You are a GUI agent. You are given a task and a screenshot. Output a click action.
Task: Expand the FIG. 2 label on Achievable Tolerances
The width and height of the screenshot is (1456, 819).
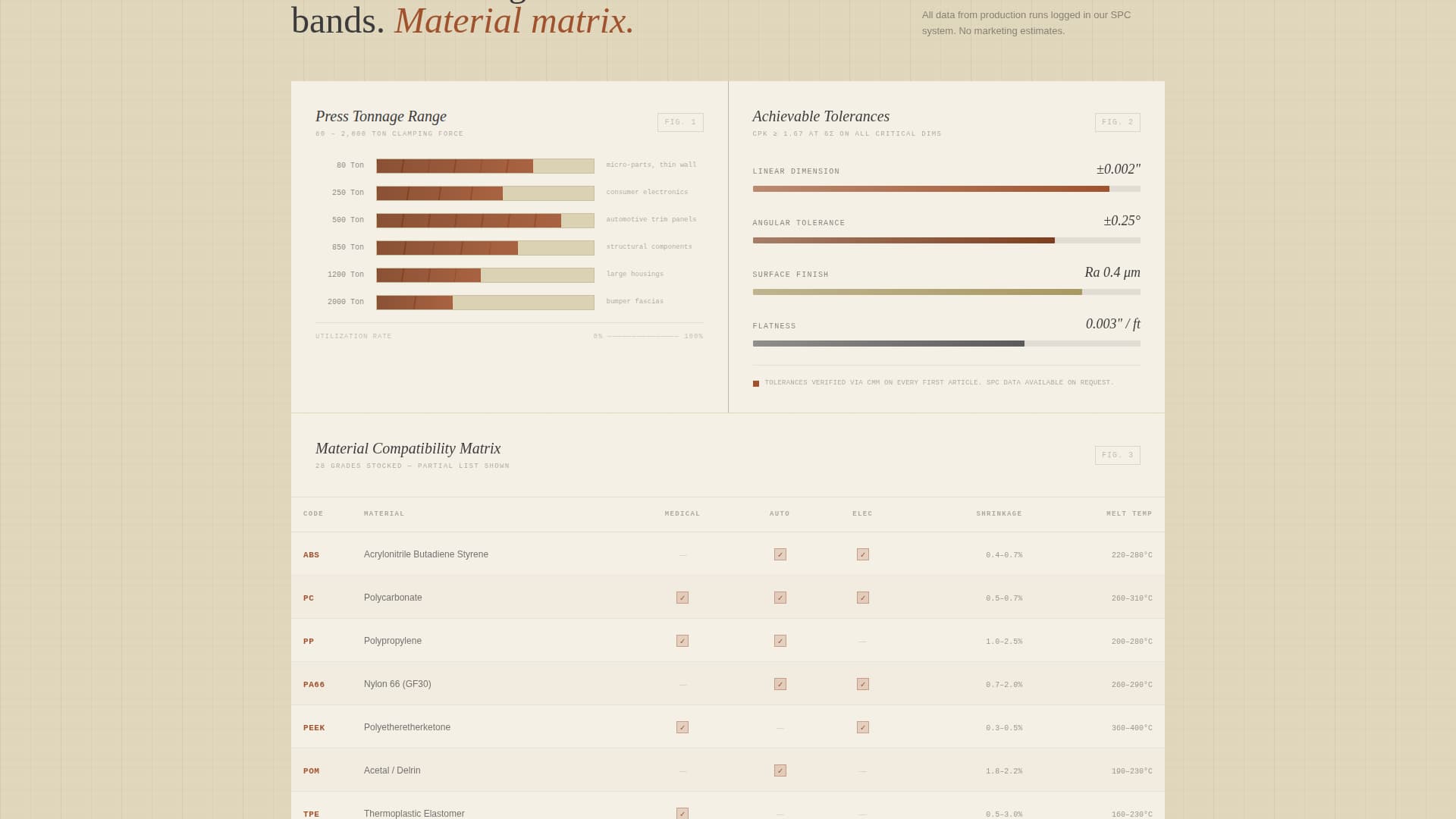tap(1117, 122)
